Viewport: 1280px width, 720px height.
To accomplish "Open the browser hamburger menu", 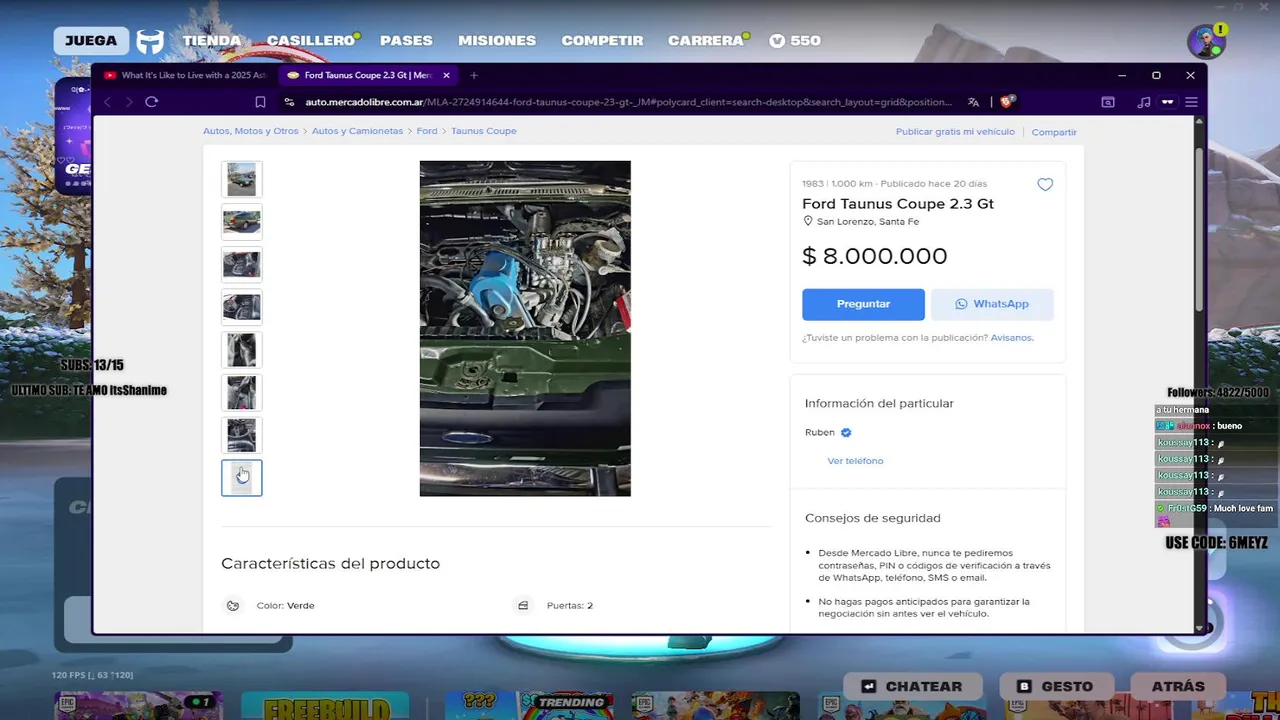I will 1191,102.
